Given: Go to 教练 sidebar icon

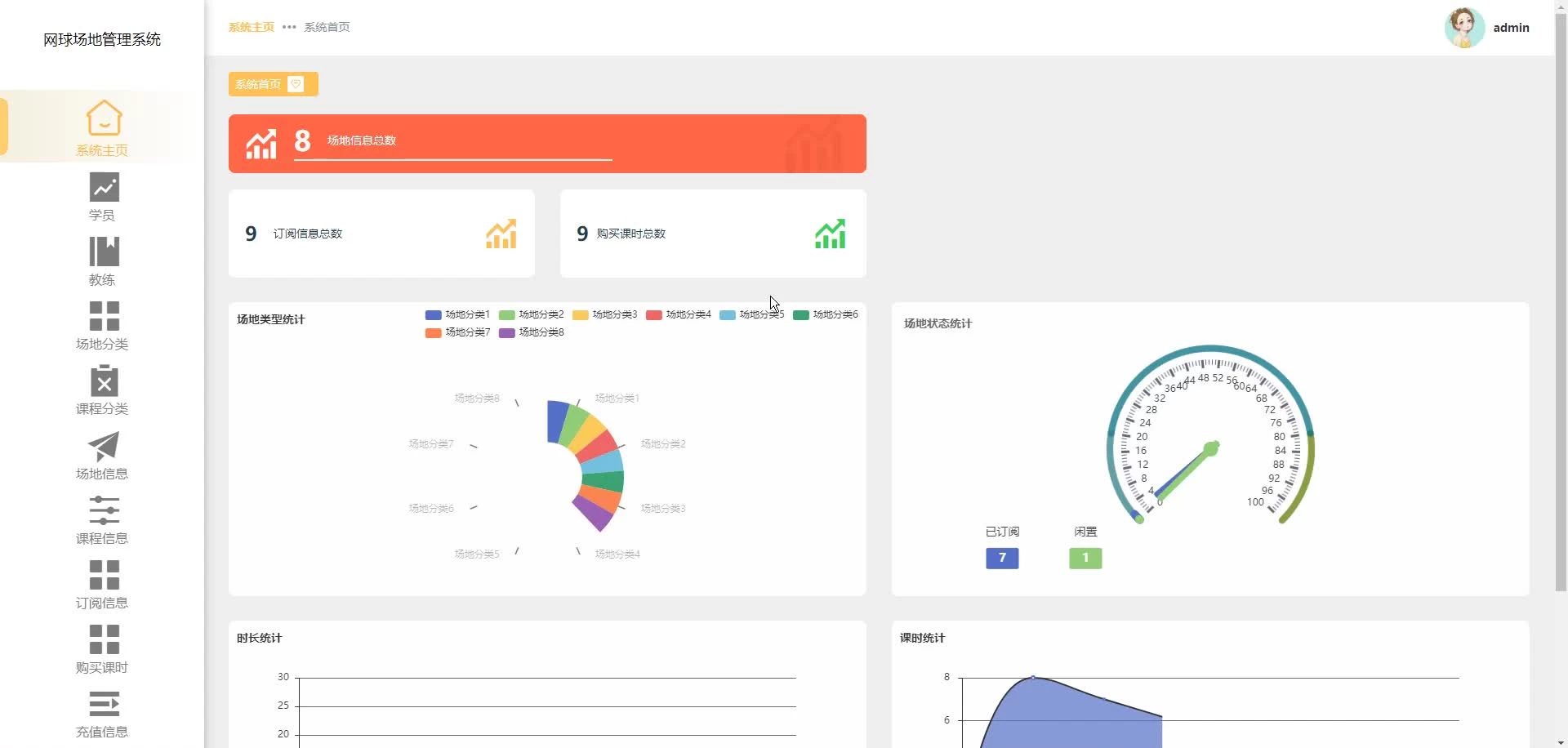Looking at the screenshot, I should pyautogui.click(x=104, y=252).
